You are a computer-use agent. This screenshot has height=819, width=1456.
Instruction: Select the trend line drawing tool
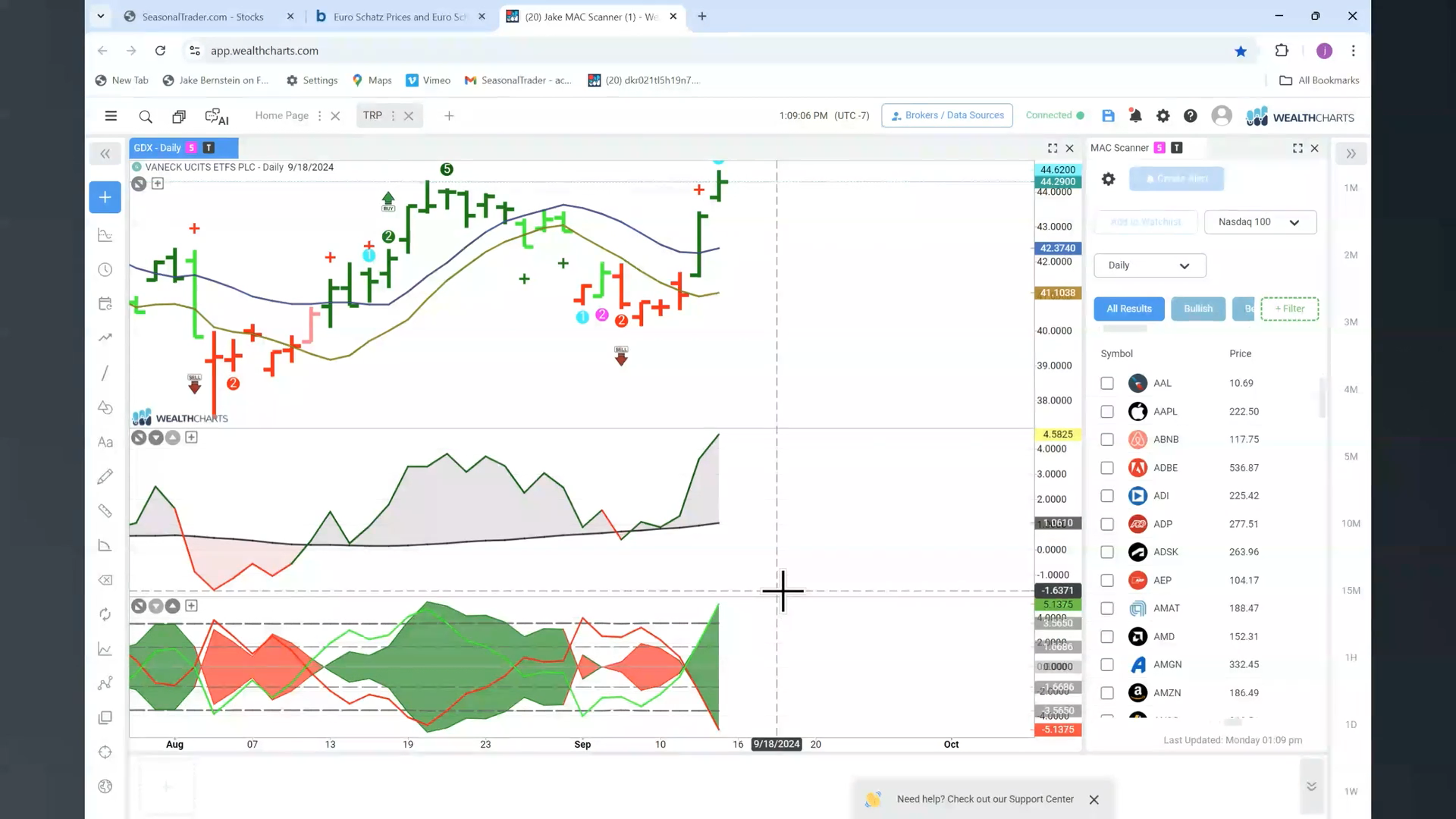105,373
